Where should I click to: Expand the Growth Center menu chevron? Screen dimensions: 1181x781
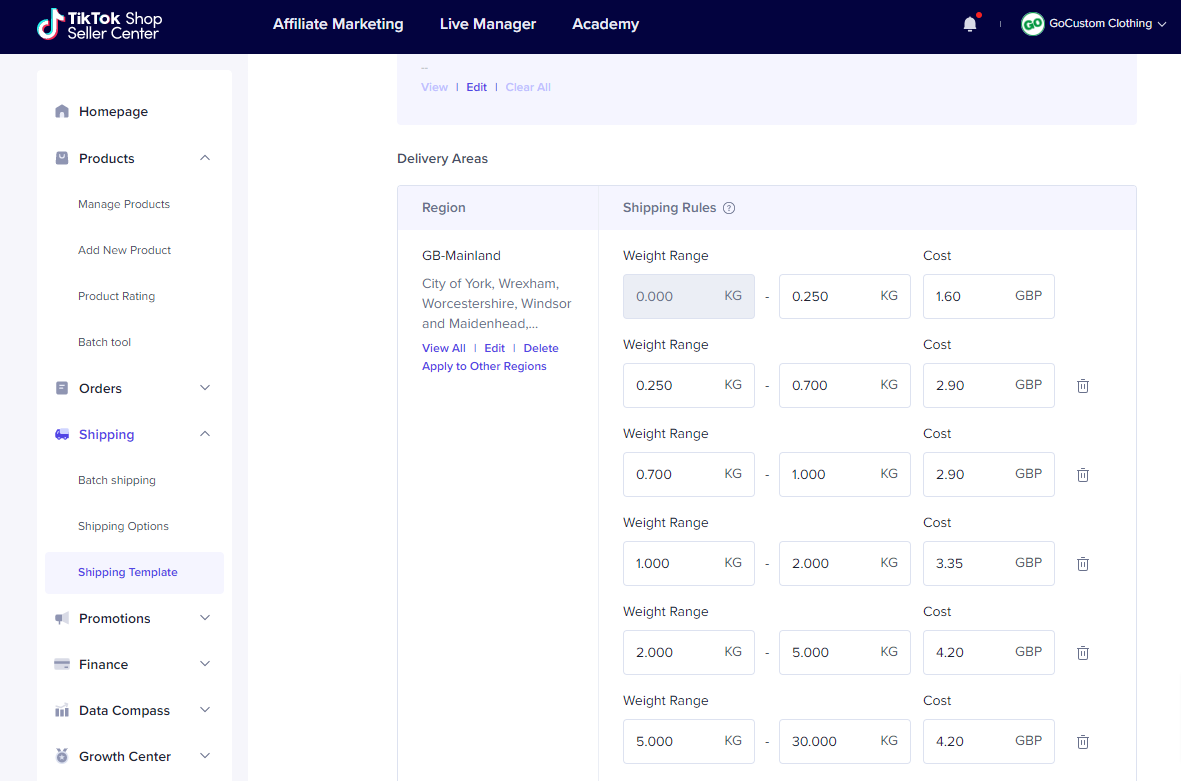[205, 756]
